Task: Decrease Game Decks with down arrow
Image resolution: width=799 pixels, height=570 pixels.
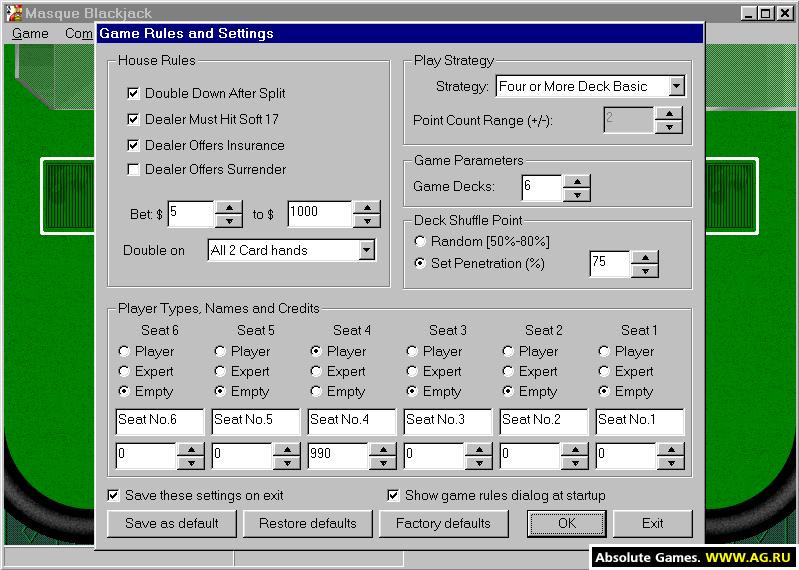Action: pyautogui.click(x=577, y=195)
